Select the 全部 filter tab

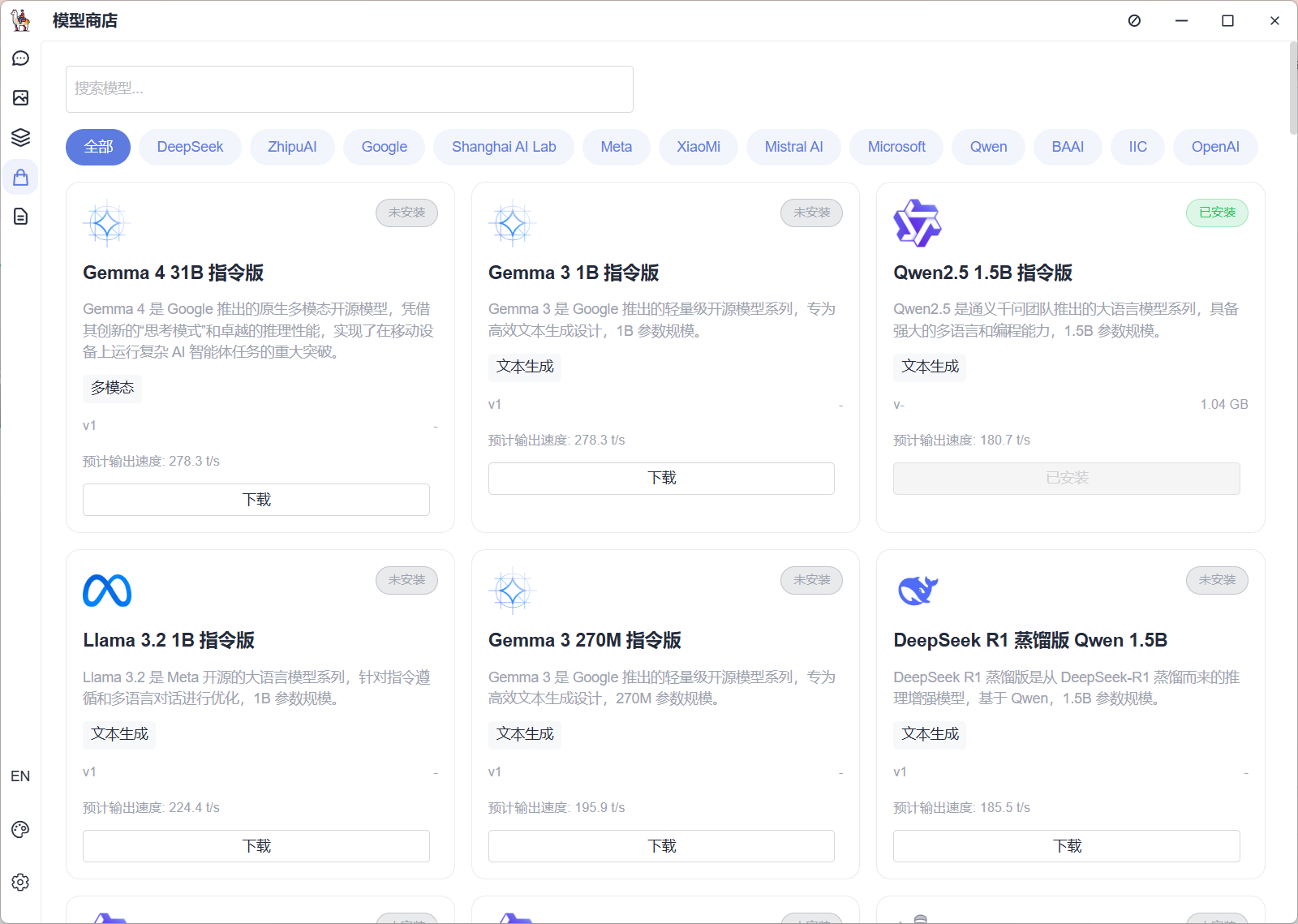pyautogui.click(x=98, y=147)
